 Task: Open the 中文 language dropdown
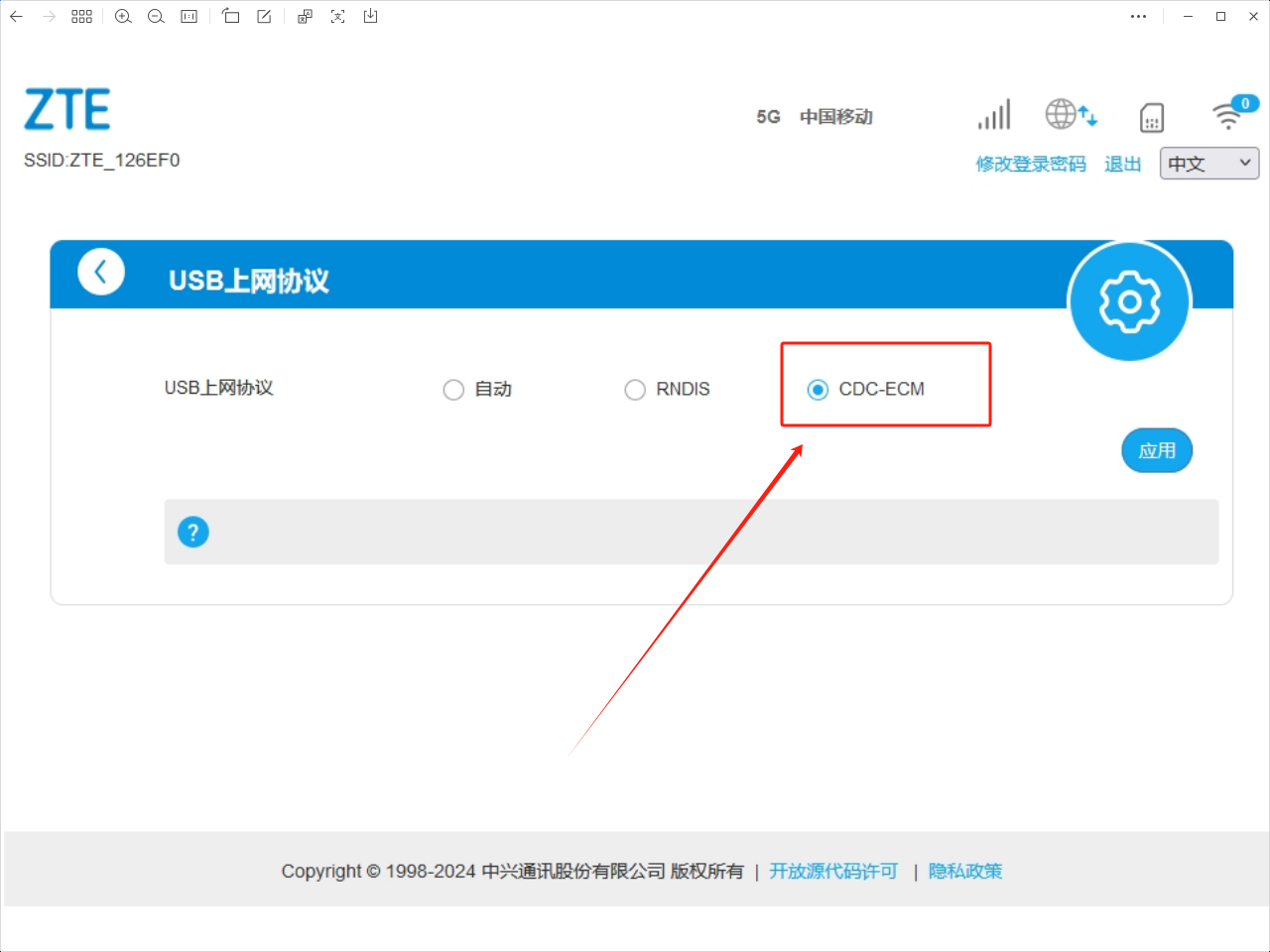point(1208,163)
